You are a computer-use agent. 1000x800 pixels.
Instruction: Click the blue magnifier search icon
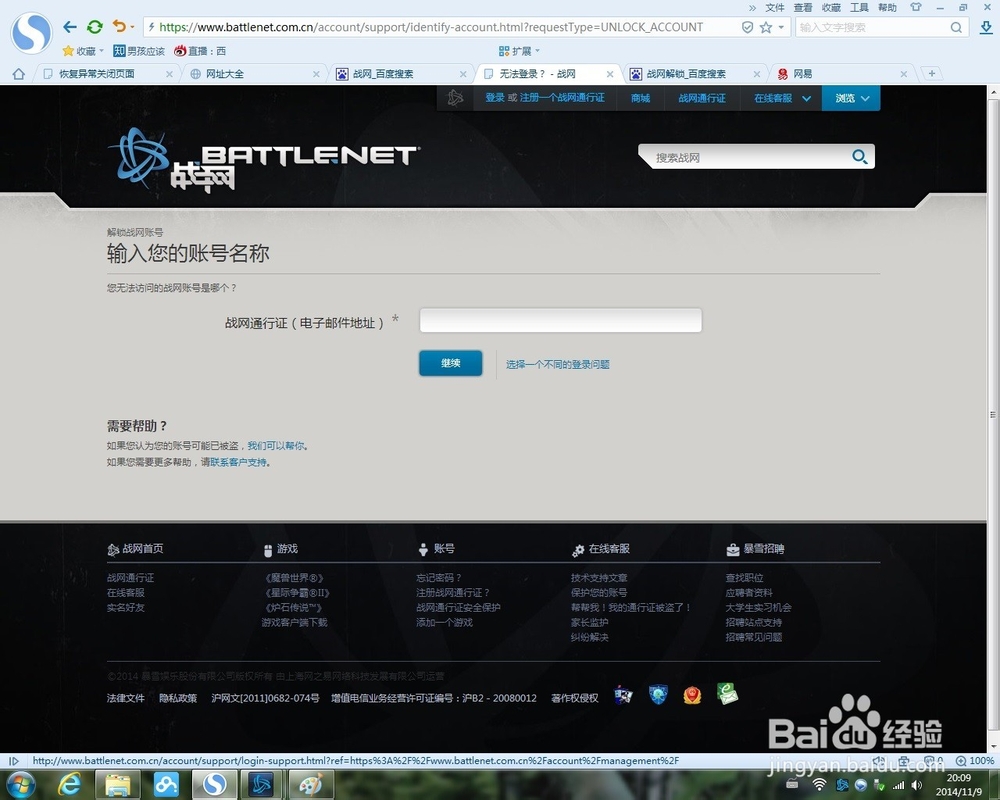click(860, 157)
